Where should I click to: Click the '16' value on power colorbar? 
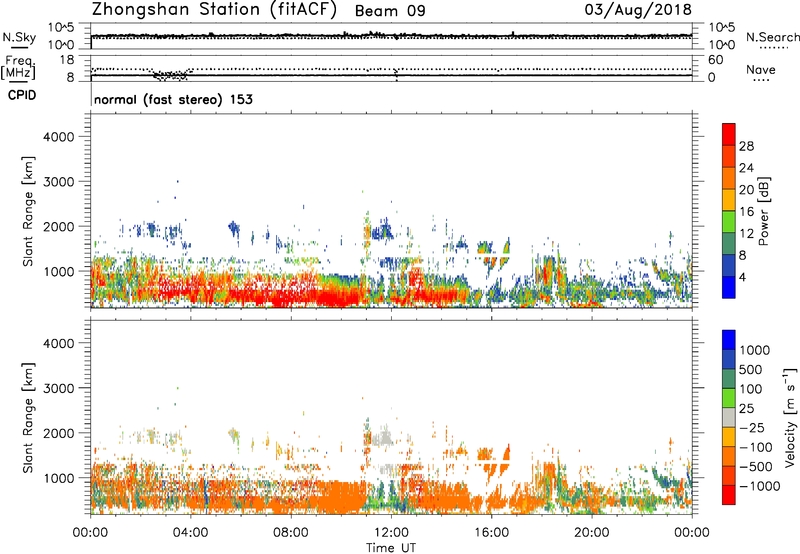(x=746, y=212)
